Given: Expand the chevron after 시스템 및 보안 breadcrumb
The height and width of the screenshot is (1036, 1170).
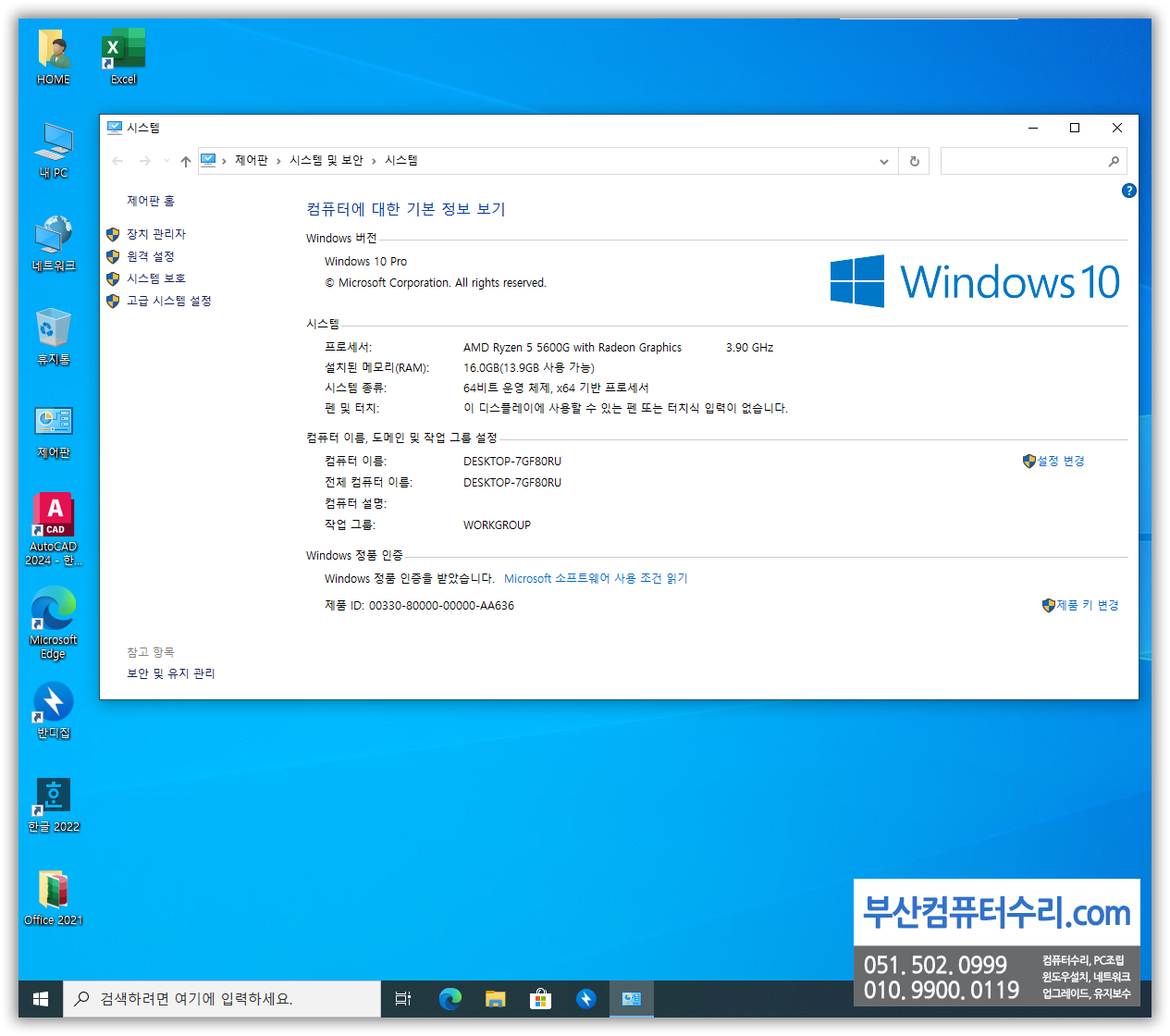Looking at the screenshot, I should pyautogui.click(x=374, y=161).
